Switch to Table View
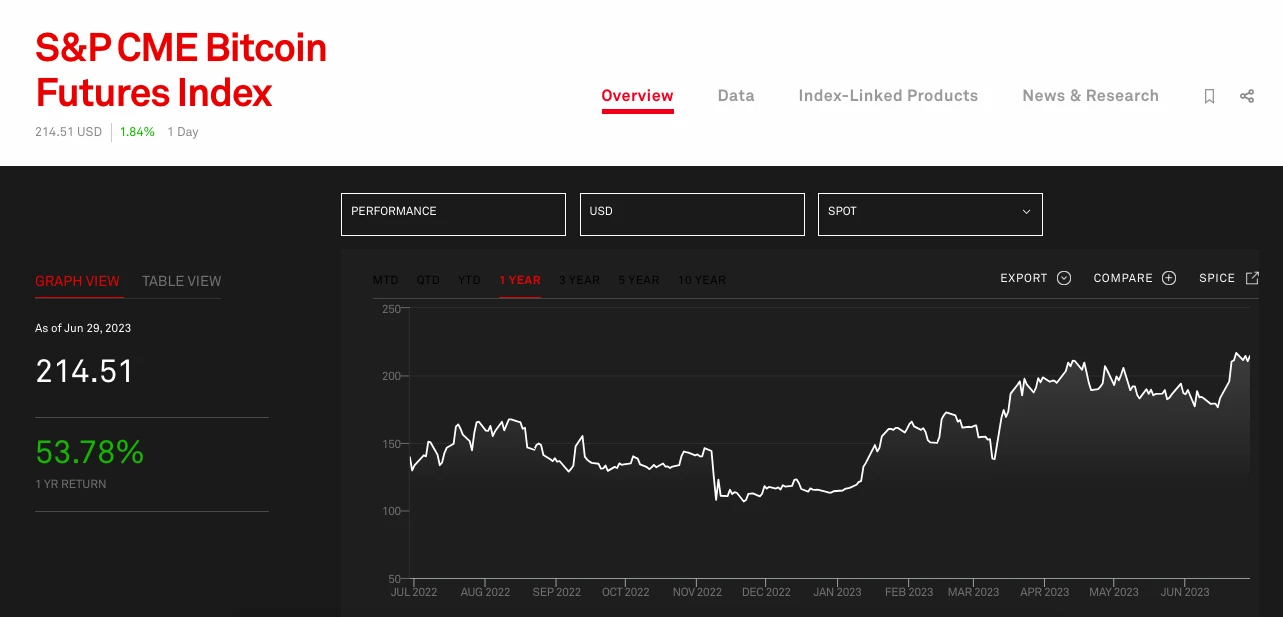Viewport: 1283px width, 617px height. (181, 281)
